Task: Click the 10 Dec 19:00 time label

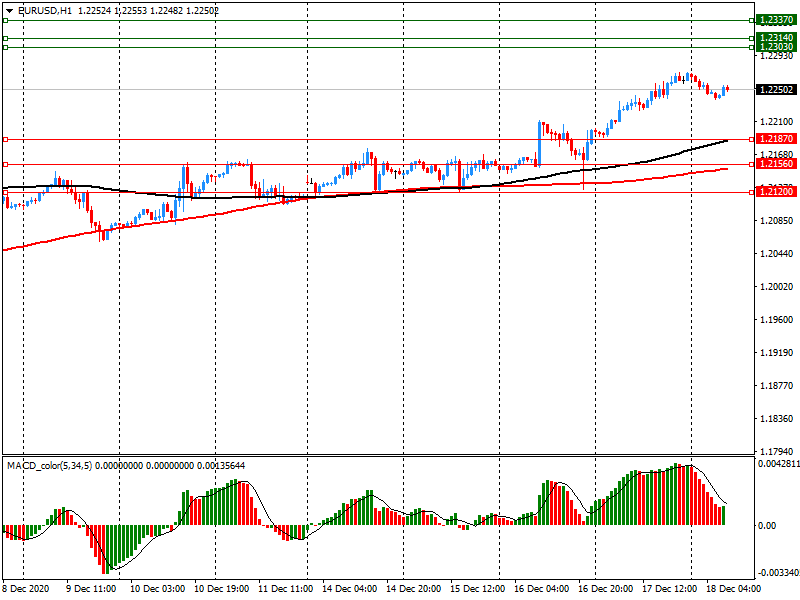Action: pos(221,589)
